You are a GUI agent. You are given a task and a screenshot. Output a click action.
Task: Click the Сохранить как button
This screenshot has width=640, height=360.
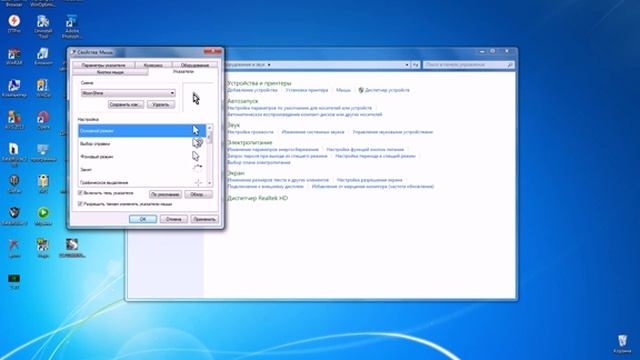tap(126, 104)
